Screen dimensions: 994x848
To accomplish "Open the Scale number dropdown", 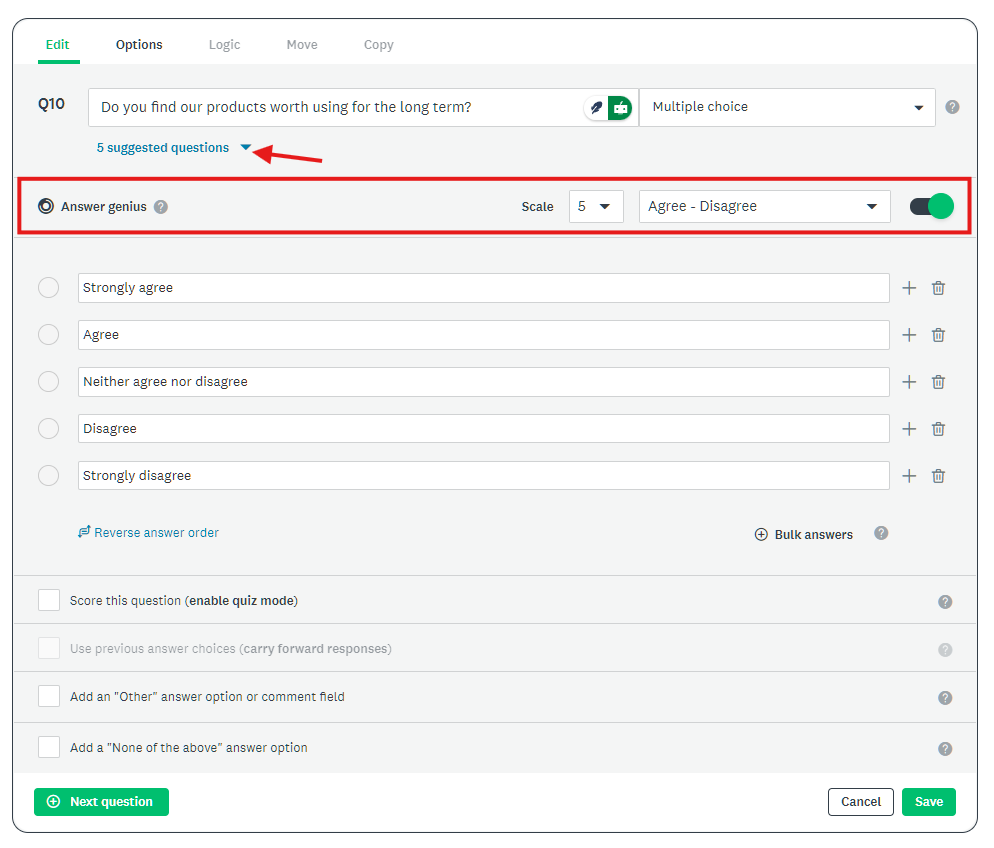I will 595,207.
